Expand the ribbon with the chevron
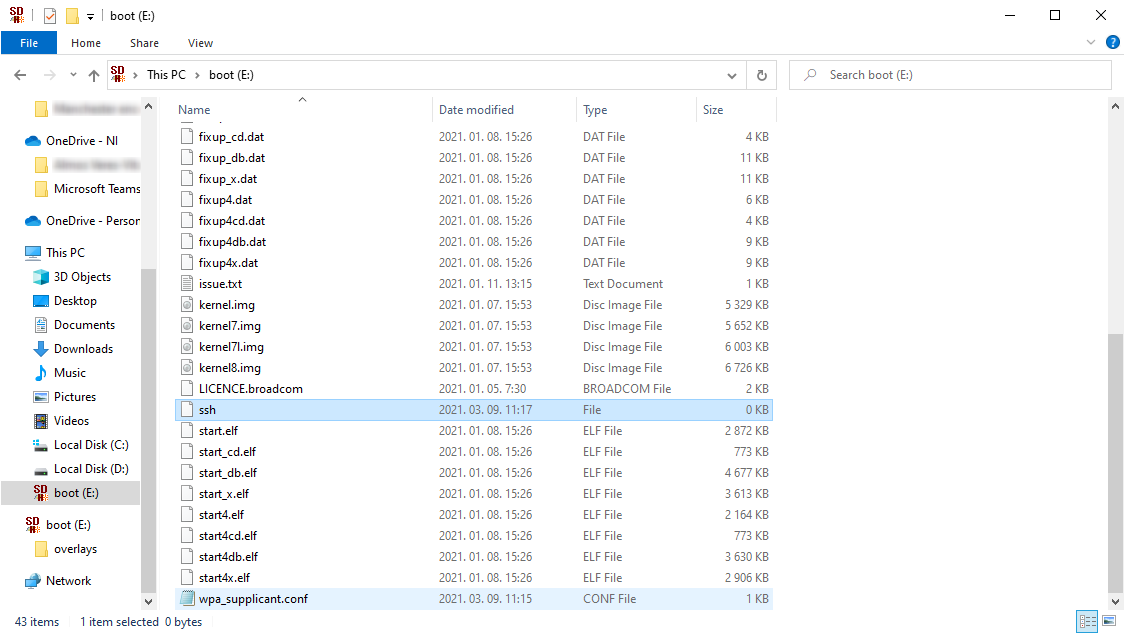 pos(1091,42)
